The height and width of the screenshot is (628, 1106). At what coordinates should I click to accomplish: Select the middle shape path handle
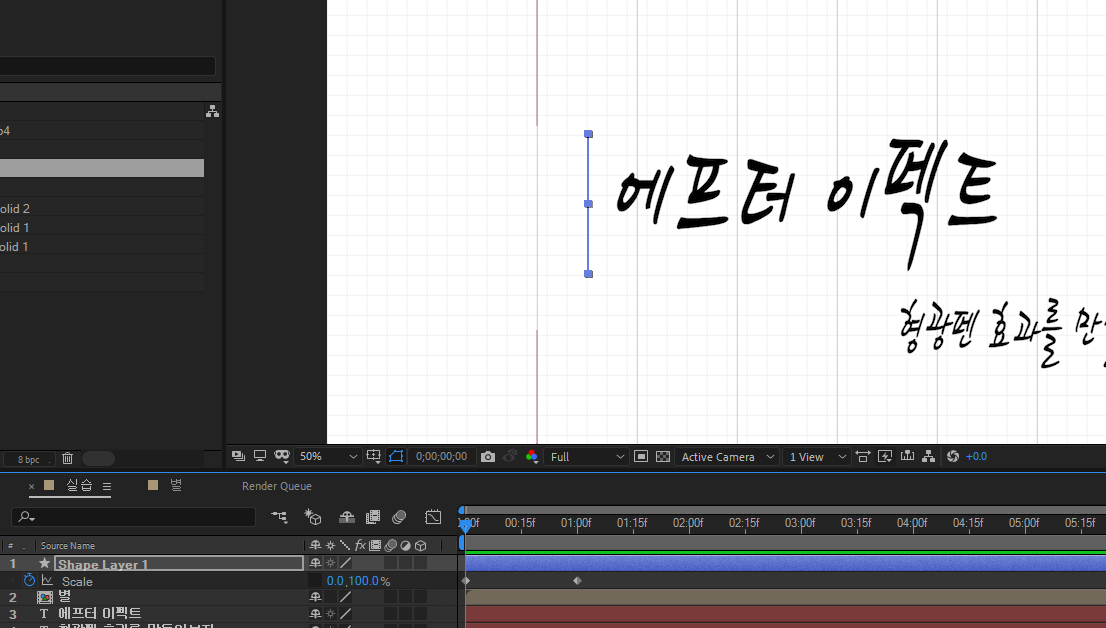588,204
